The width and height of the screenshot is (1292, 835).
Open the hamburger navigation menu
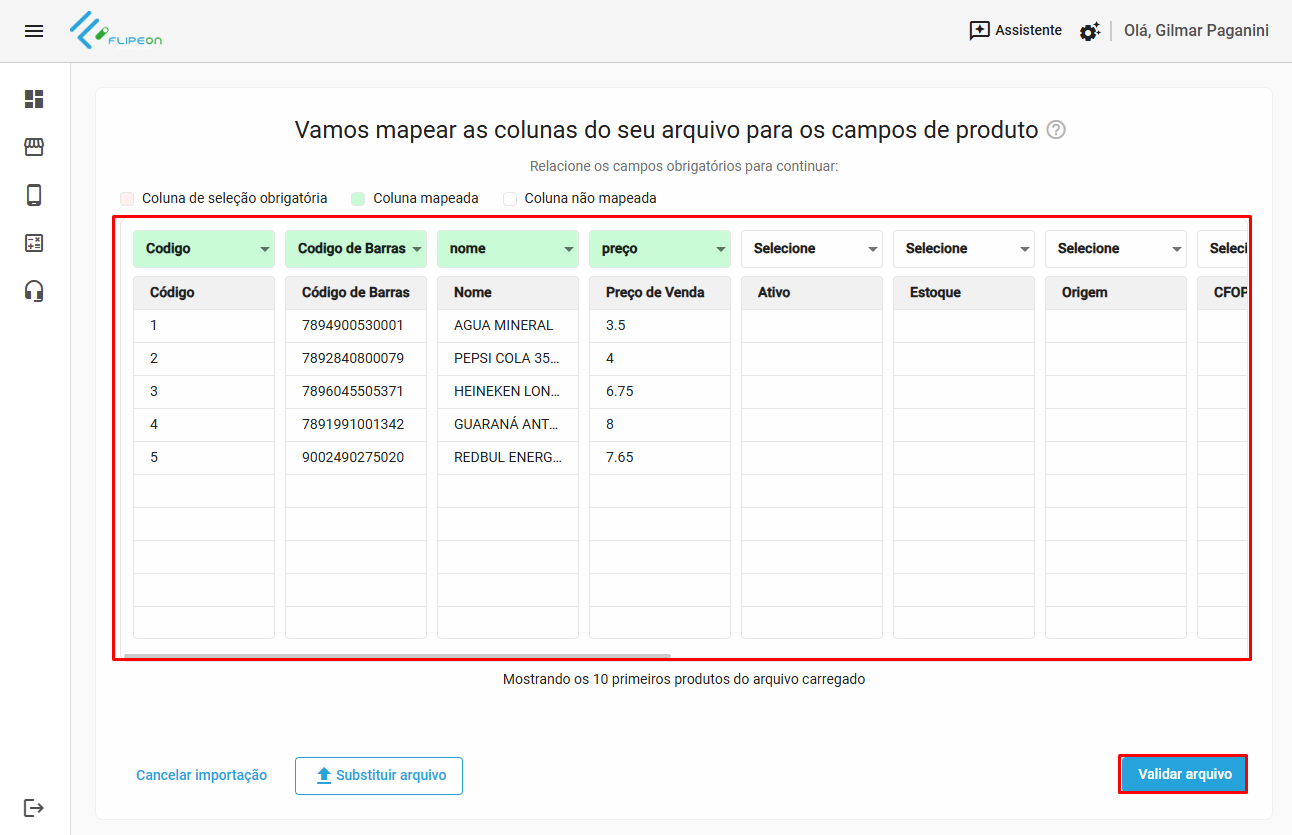(x=34, y=31)
